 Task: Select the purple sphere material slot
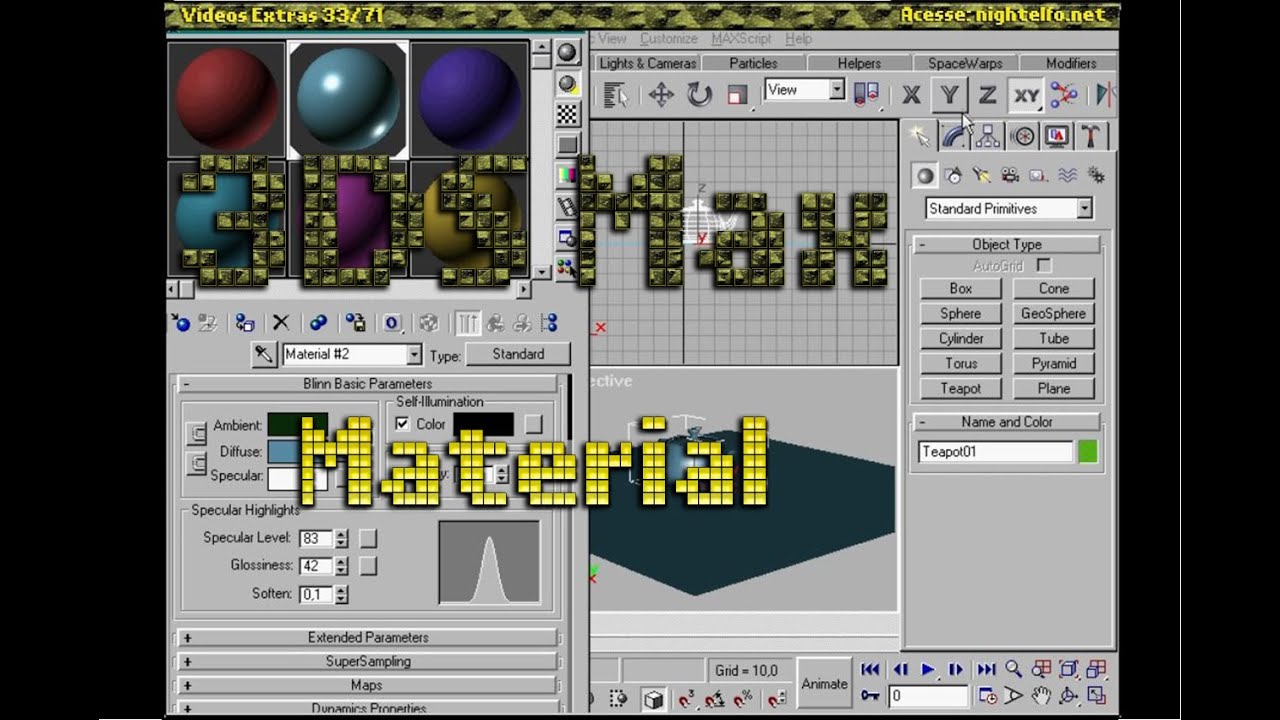[x=469, y=99]
